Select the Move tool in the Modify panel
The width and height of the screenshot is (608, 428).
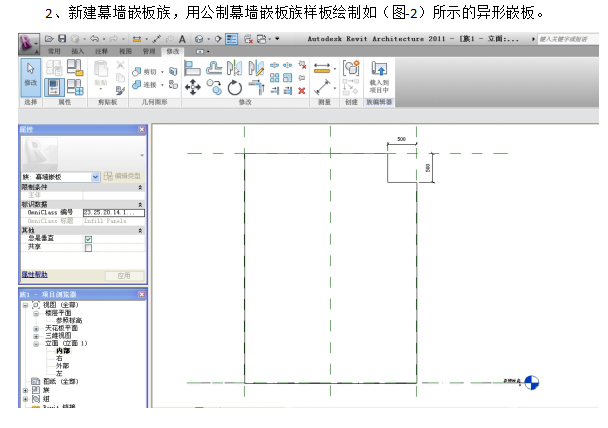click(x=194, y=87)
